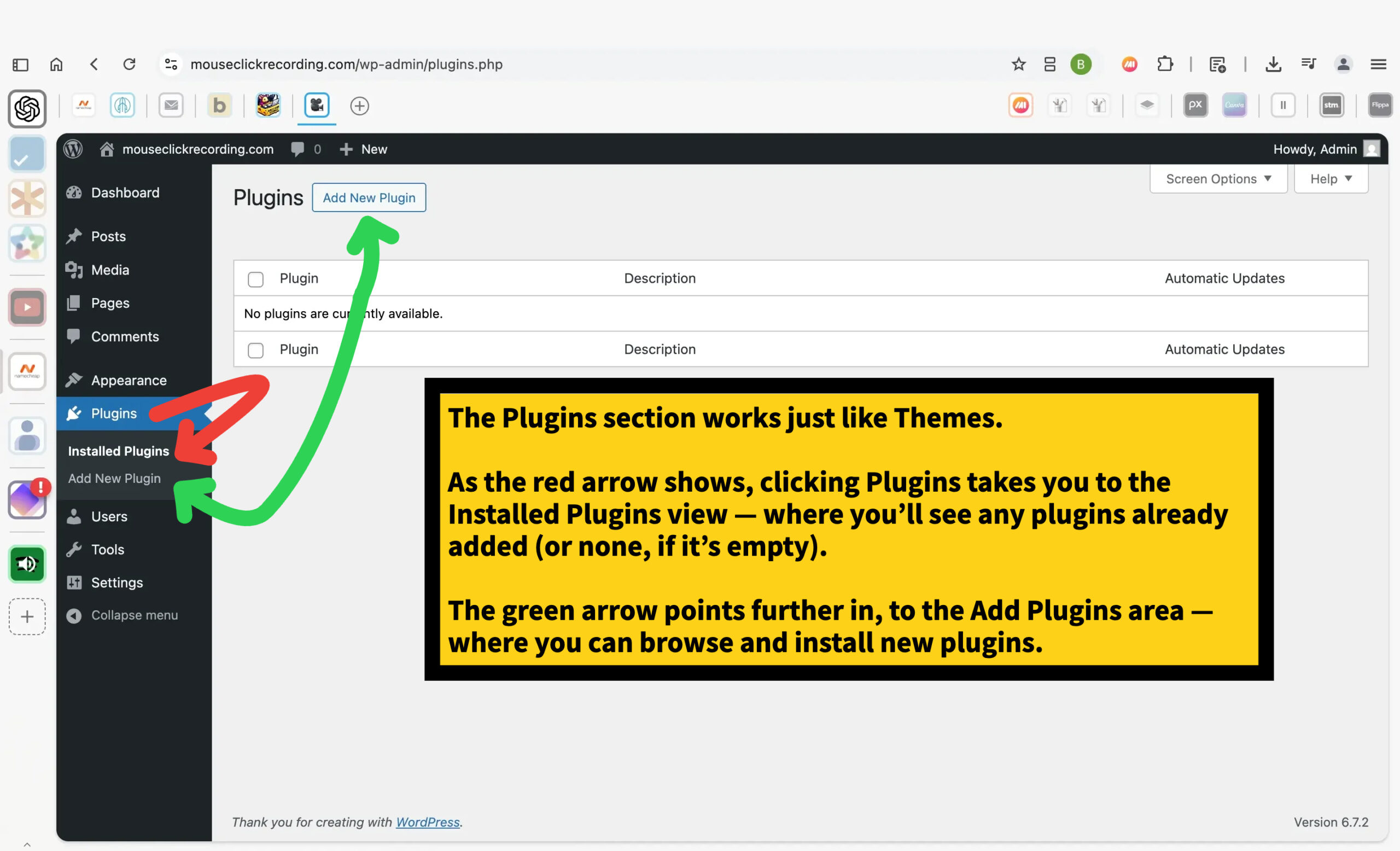The width and height of the screenshot is (1400, 851).
Task: Bookmark this page with star icon
Action: (1018, 64)
